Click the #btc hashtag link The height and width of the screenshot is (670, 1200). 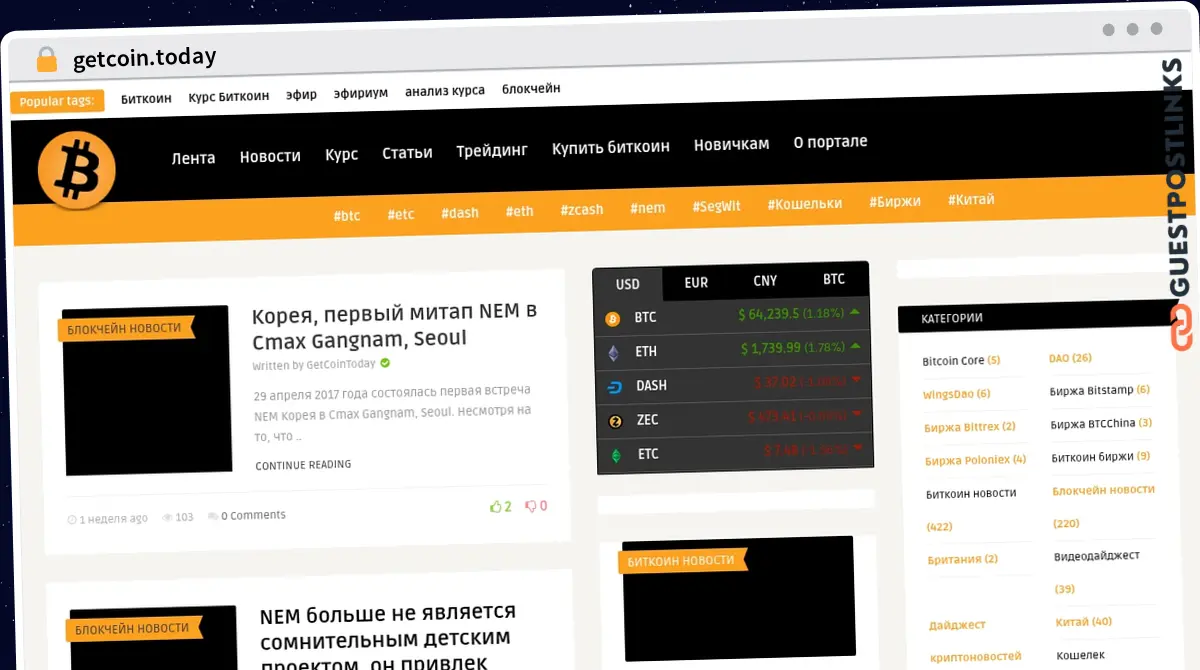point(347,215)
